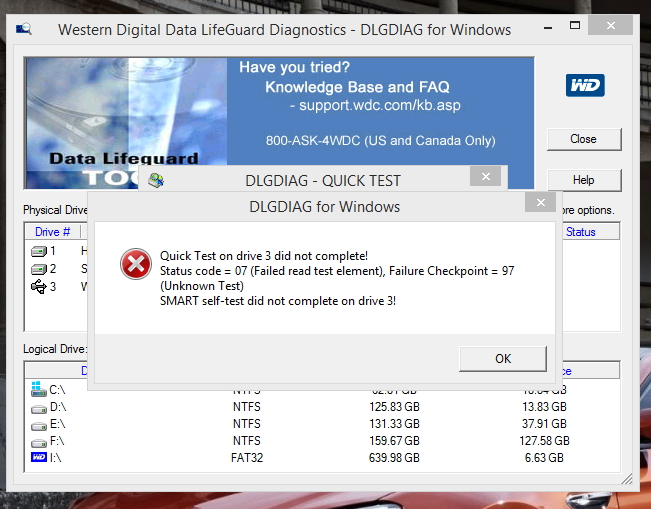Click the 'SMART self-test did not complete' line
The width and height of the screenshot is (651, 509).
point(278,301)
